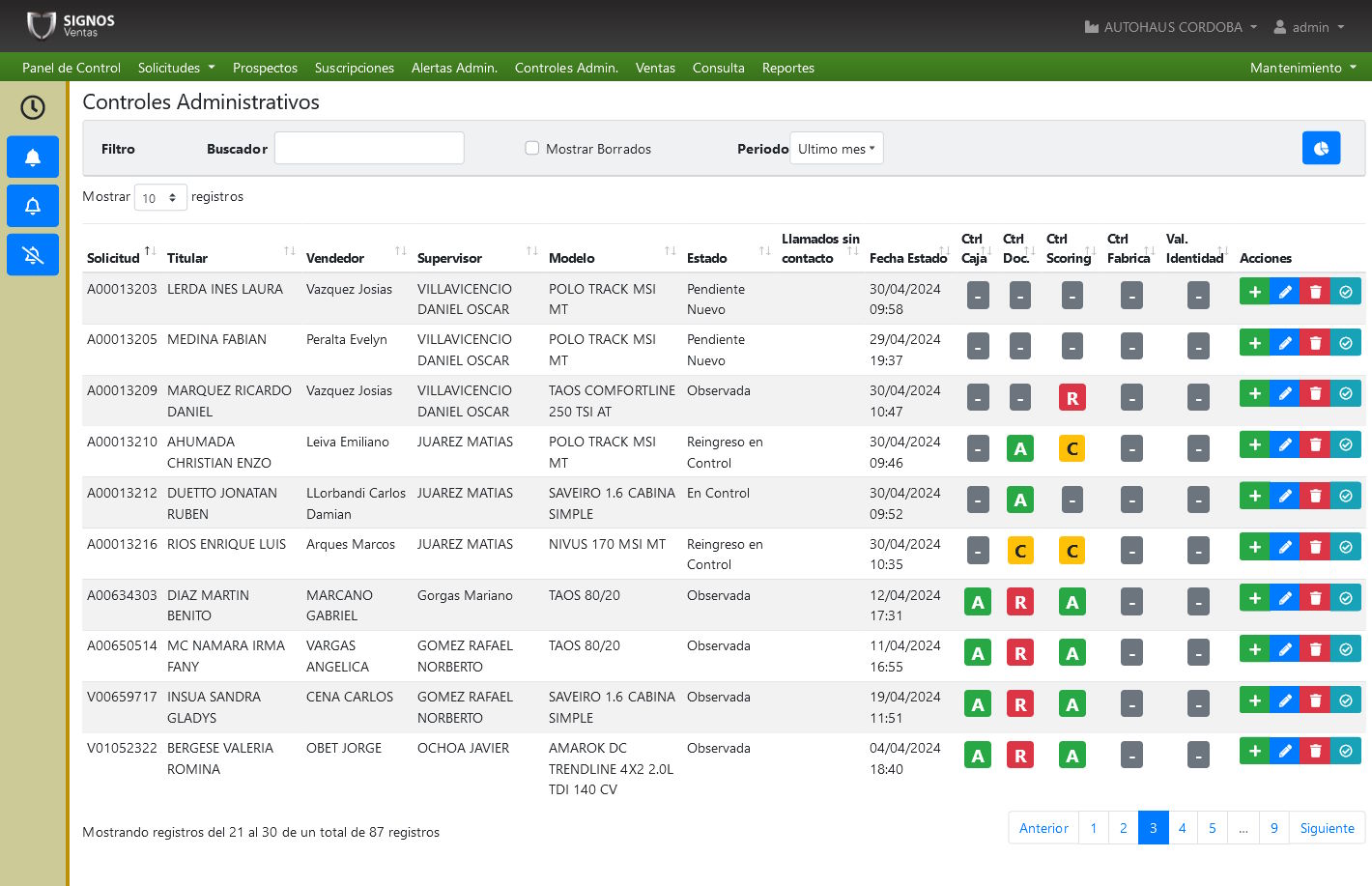Open the Periodo Ultimo mes dropdown

836,149
